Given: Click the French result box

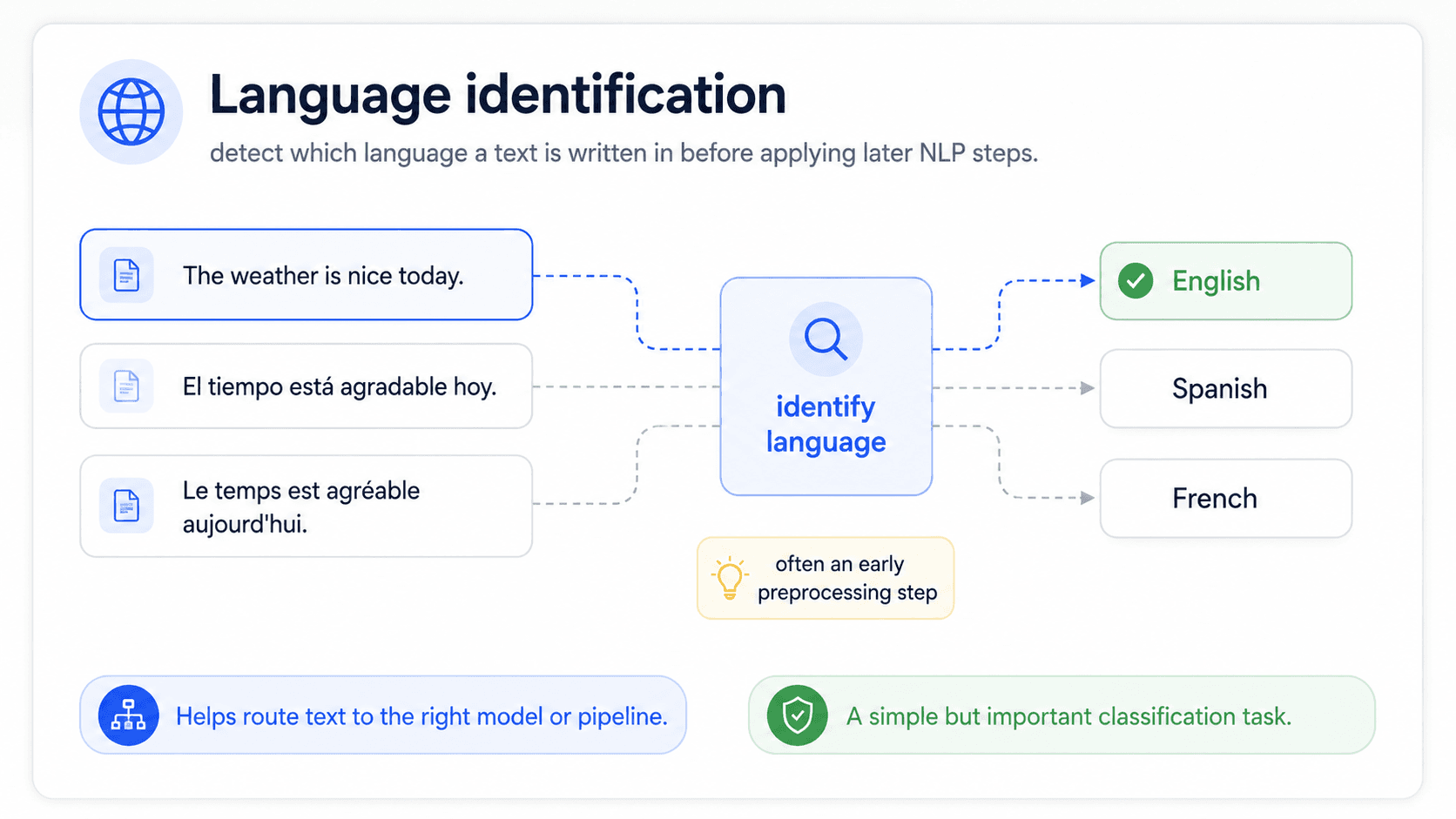Looking at the screenshot, I should 1225,498.
